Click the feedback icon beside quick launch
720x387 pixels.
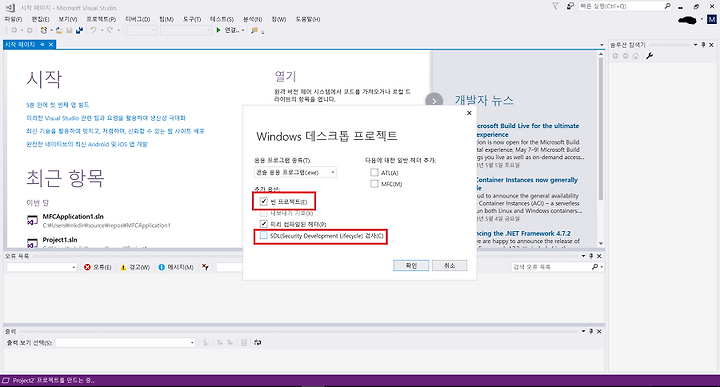(570, 6)
